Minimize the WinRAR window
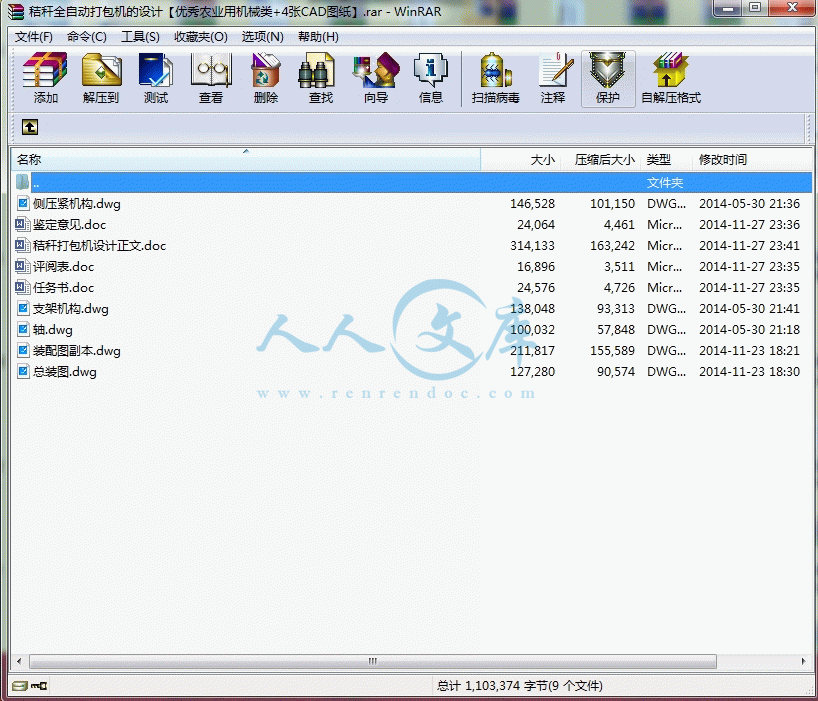The width and height of the screenshot is (818, 701). (x=729, y=8)
